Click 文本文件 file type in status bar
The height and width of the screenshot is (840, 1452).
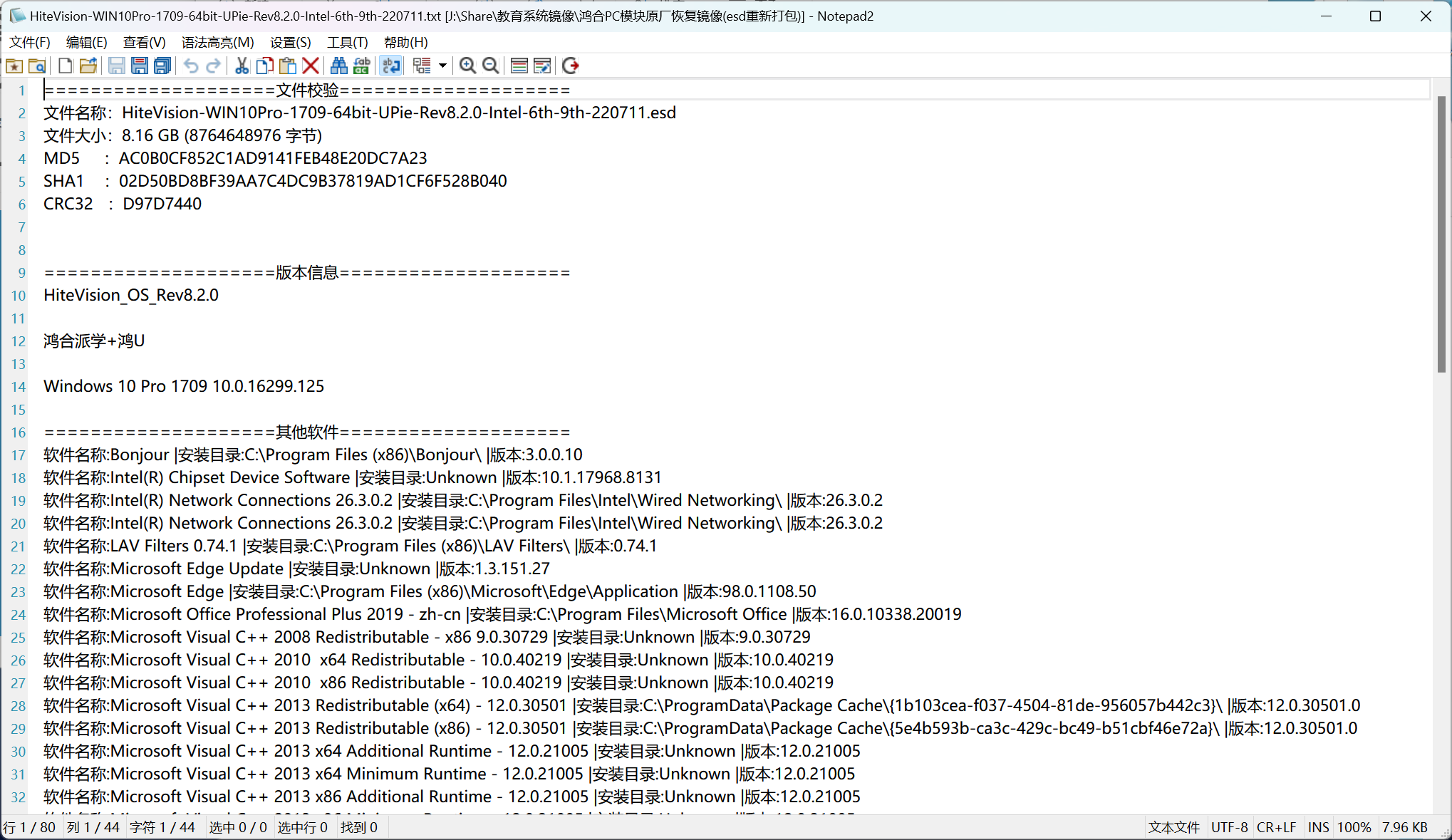pyautogui.click(x=1173, y=827)
